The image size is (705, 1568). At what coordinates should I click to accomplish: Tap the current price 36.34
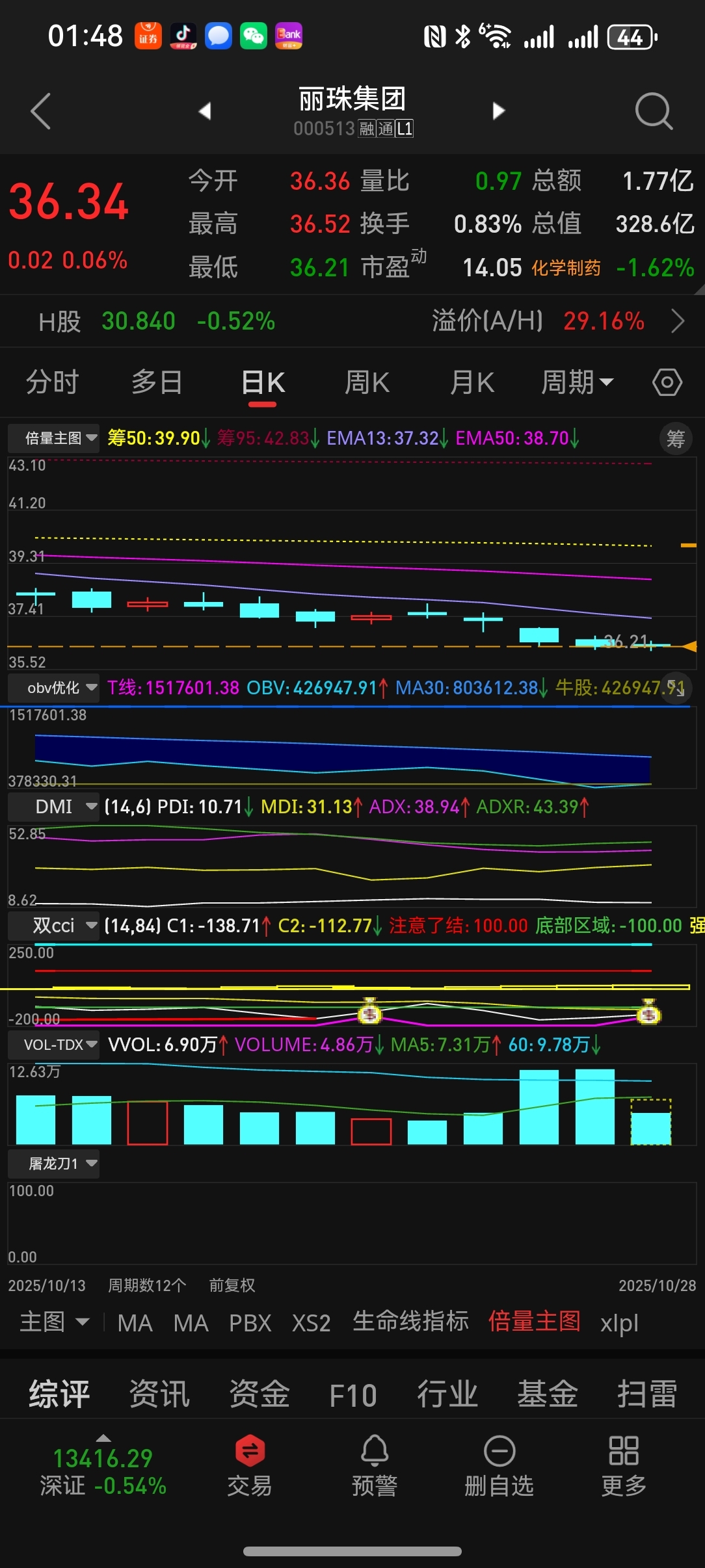point(68,202)
